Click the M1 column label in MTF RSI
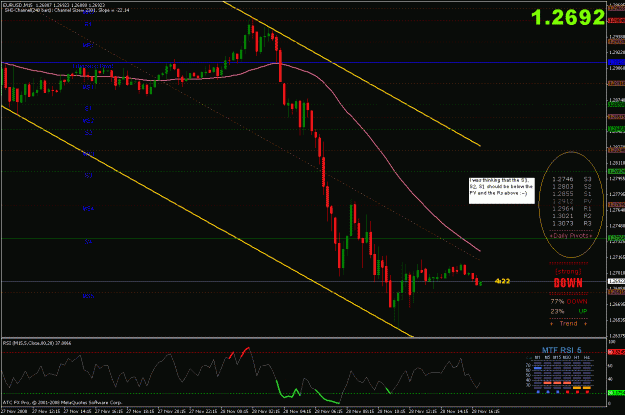The width and height of the screenshot is (625, 415). pos(537,358)
